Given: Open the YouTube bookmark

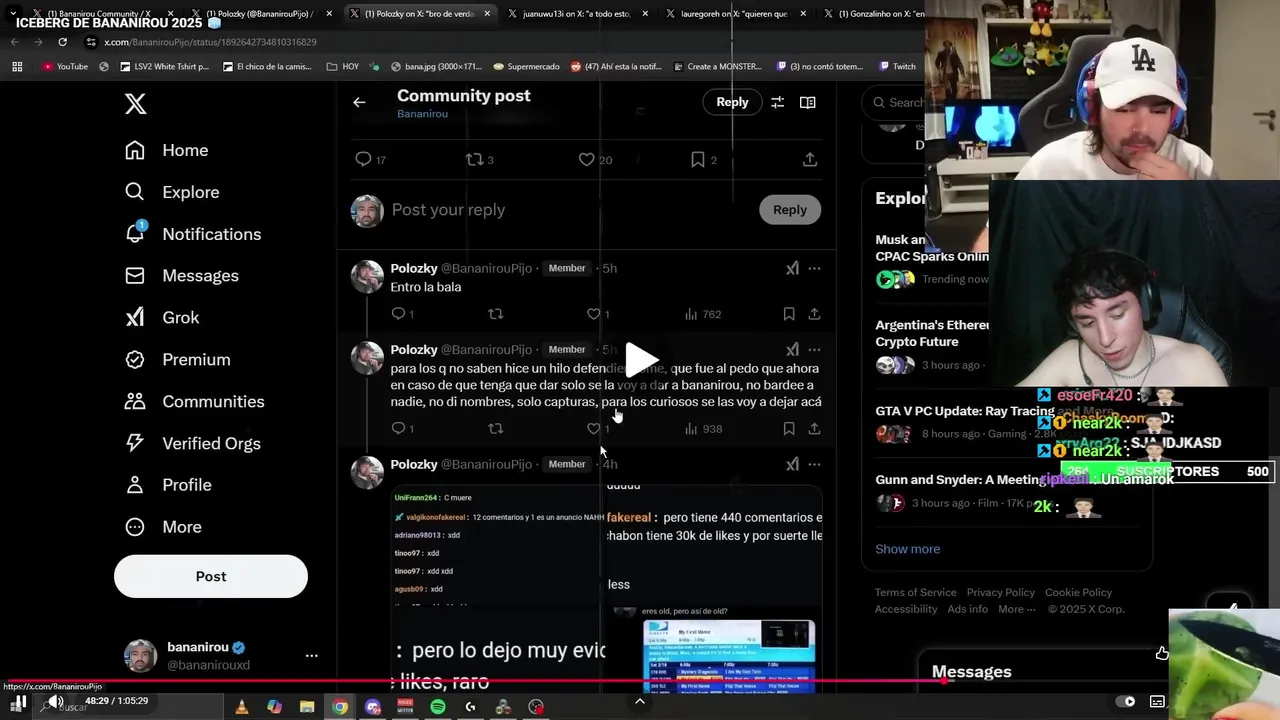Looking at the screenshot, I should [x=65, y=66].
